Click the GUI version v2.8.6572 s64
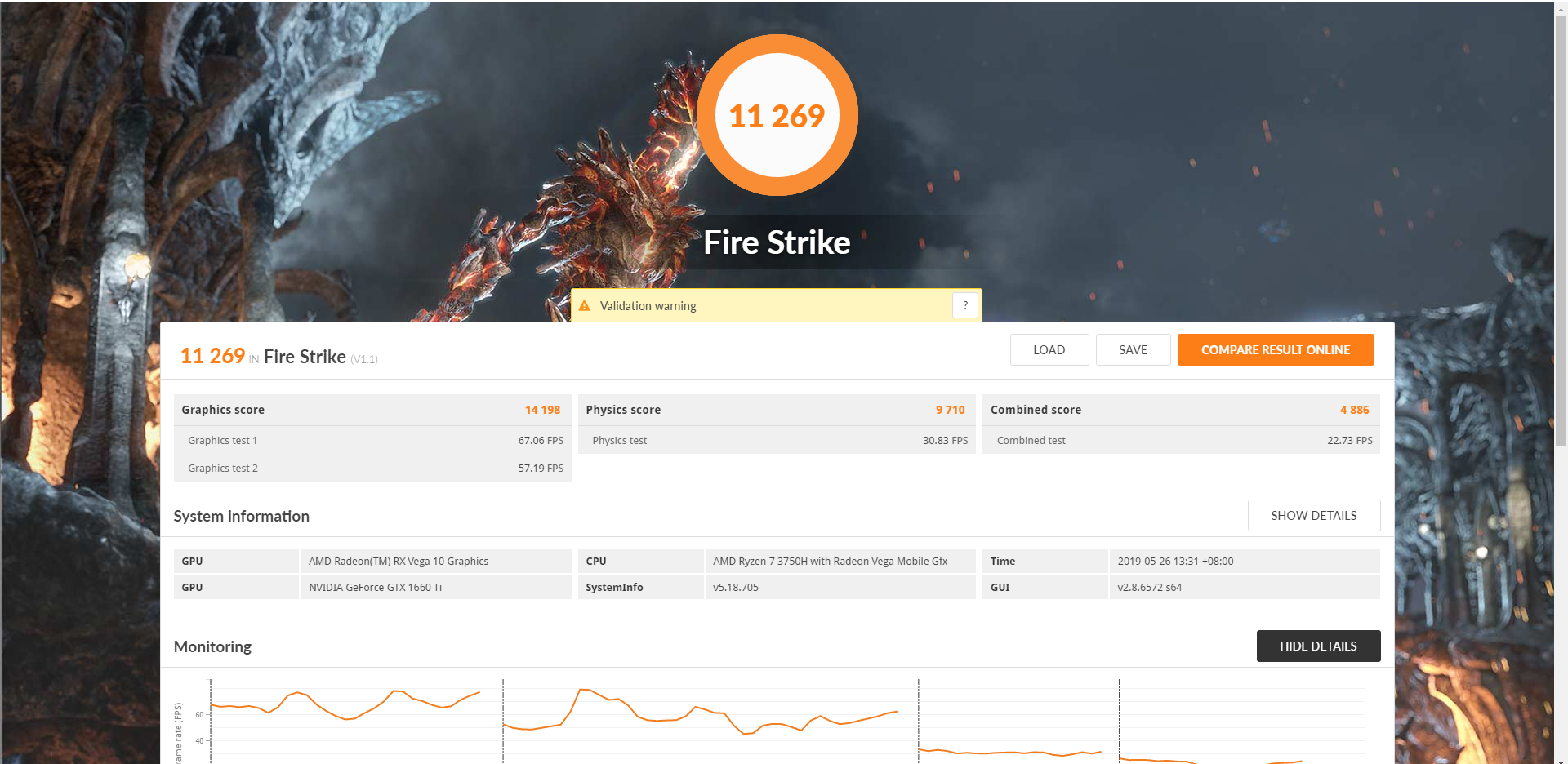This screenshot has height=764, width=1568. pos(1149,587)
